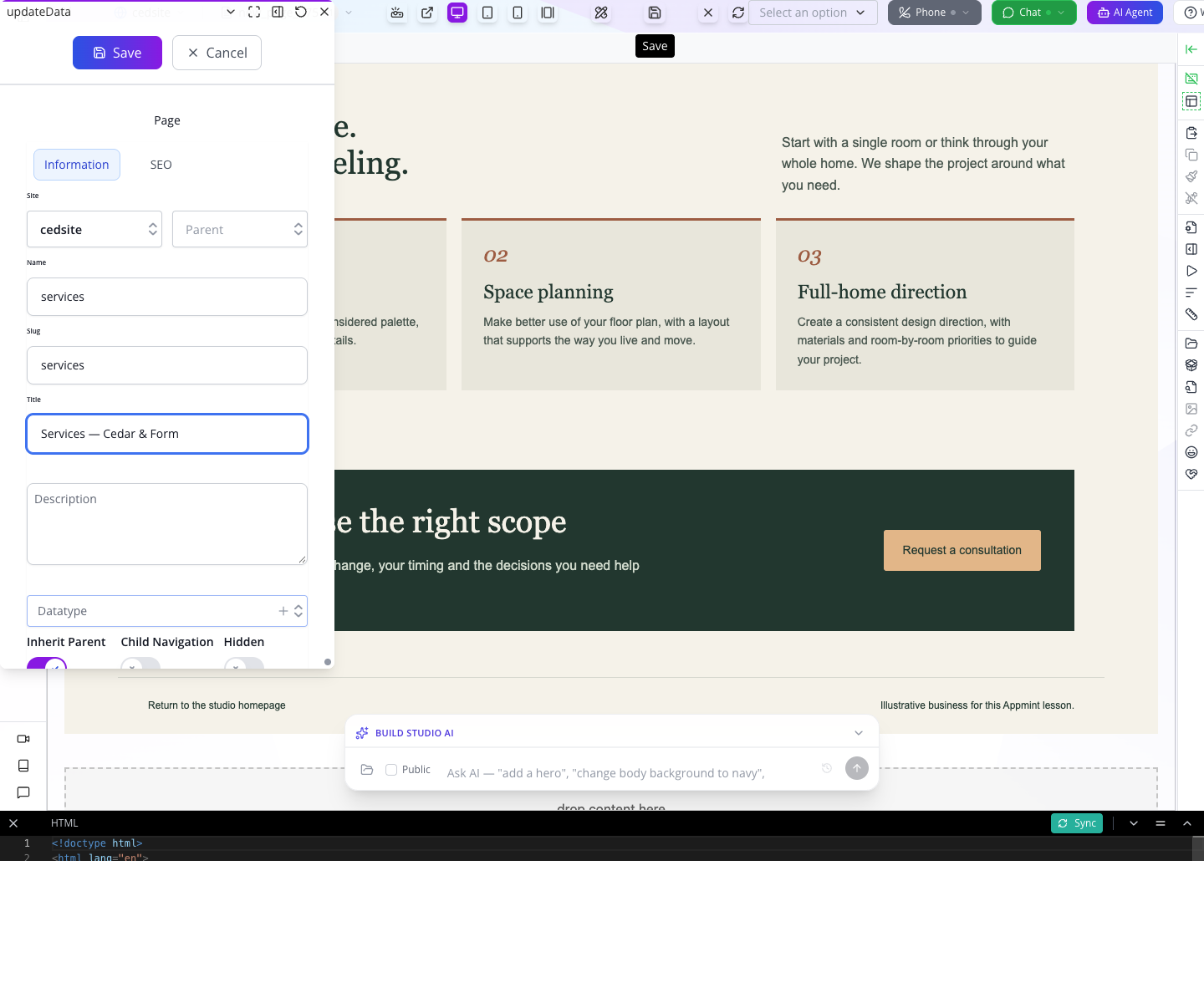Follow the Return to the studio homepage link
This screenshot has height=1003, width=1204.
click(217, 705)
